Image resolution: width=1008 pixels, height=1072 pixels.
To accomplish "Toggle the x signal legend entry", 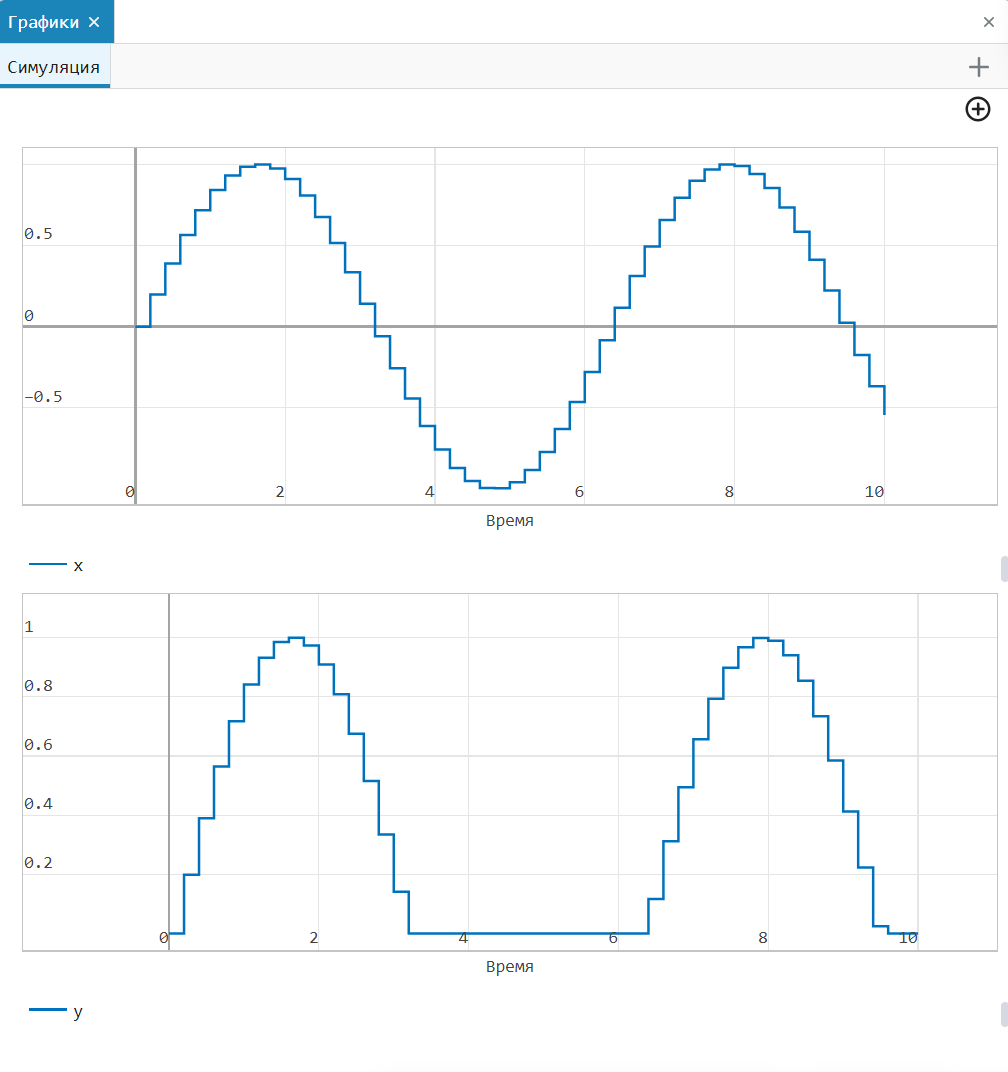I will (x=78, y=566).
